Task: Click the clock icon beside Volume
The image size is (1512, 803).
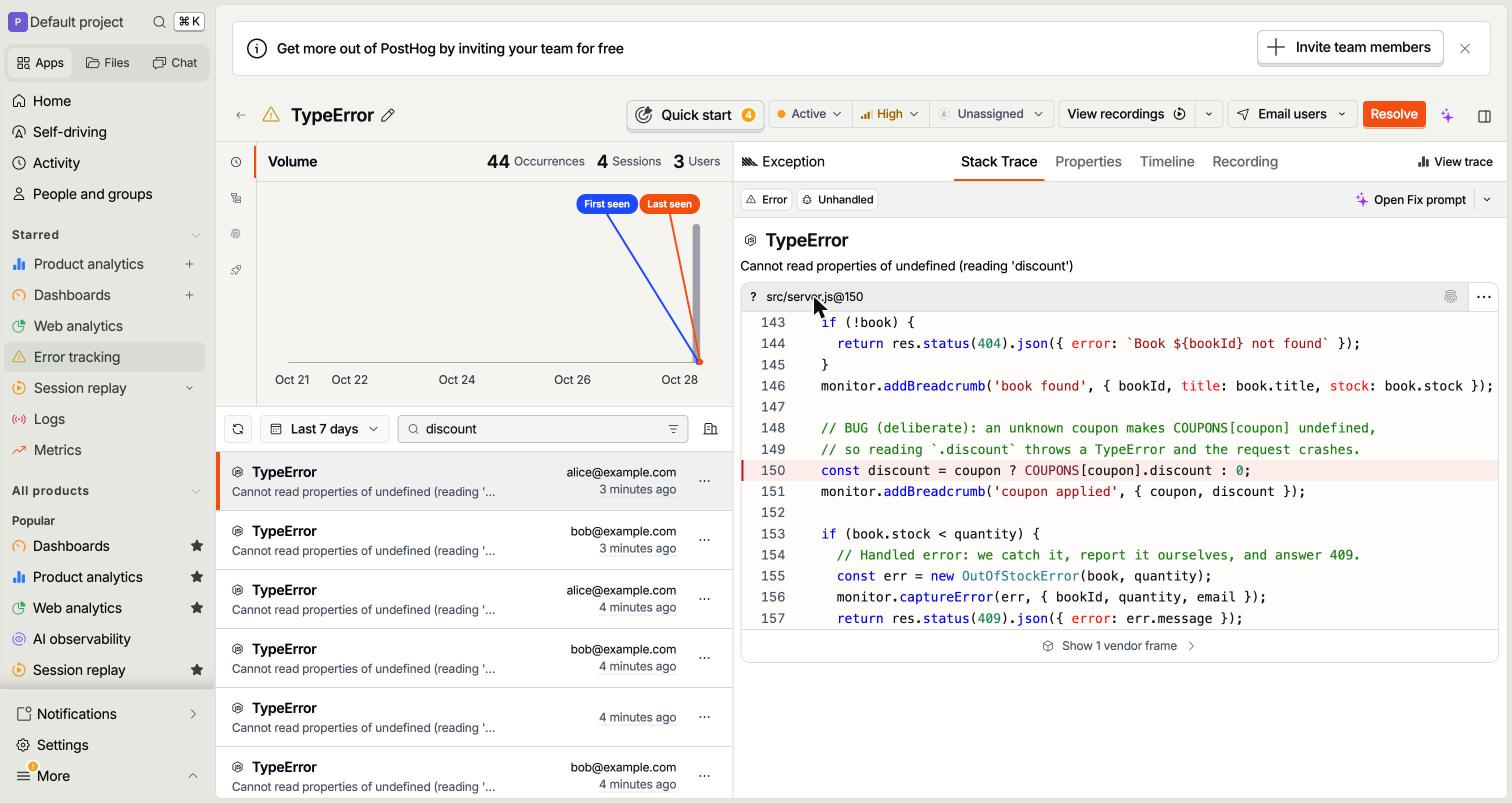Action: (x=236, y=162)
